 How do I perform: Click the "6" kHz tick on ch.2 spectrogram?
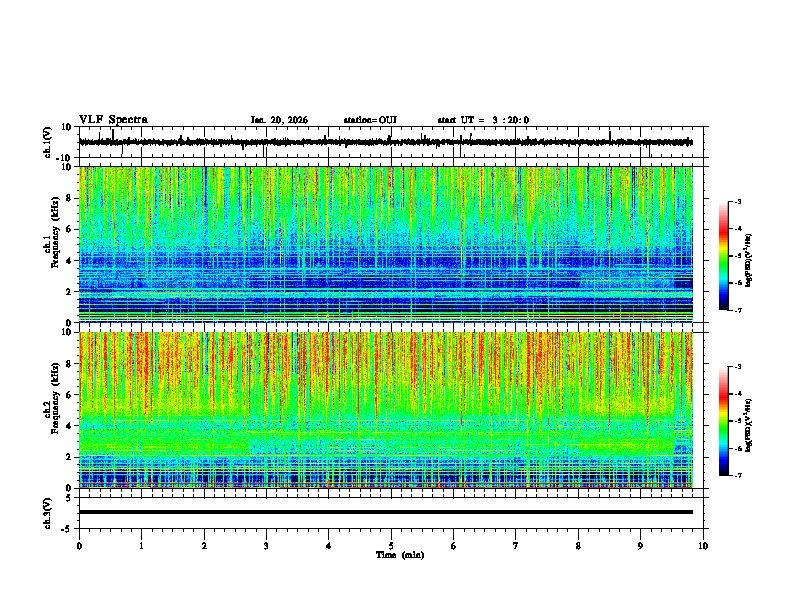coord(69,395)
